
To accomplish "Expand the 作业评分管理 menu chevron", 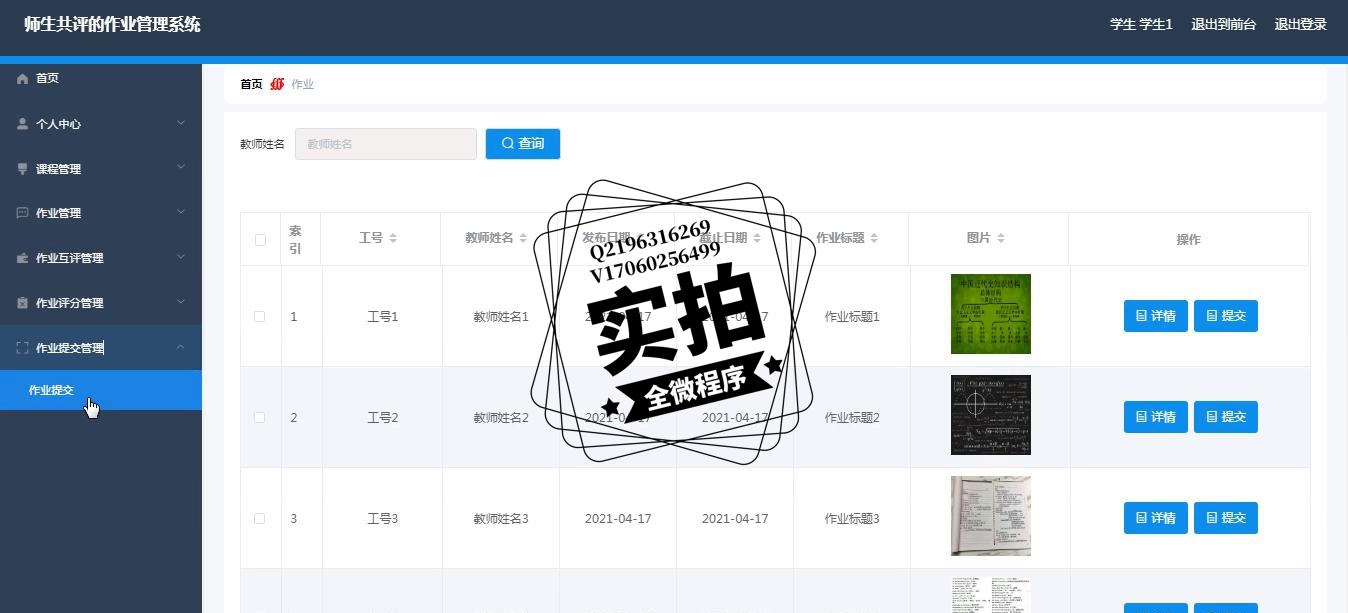I will click(181, 302).
